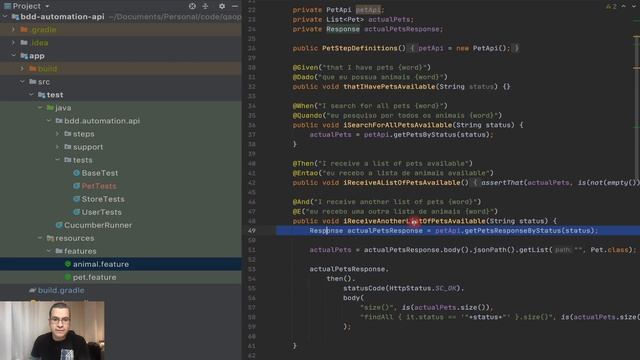This screenshot has width=640, height=360.
Task: Click the editor warnings count indicator
Action: pos(611,7)
